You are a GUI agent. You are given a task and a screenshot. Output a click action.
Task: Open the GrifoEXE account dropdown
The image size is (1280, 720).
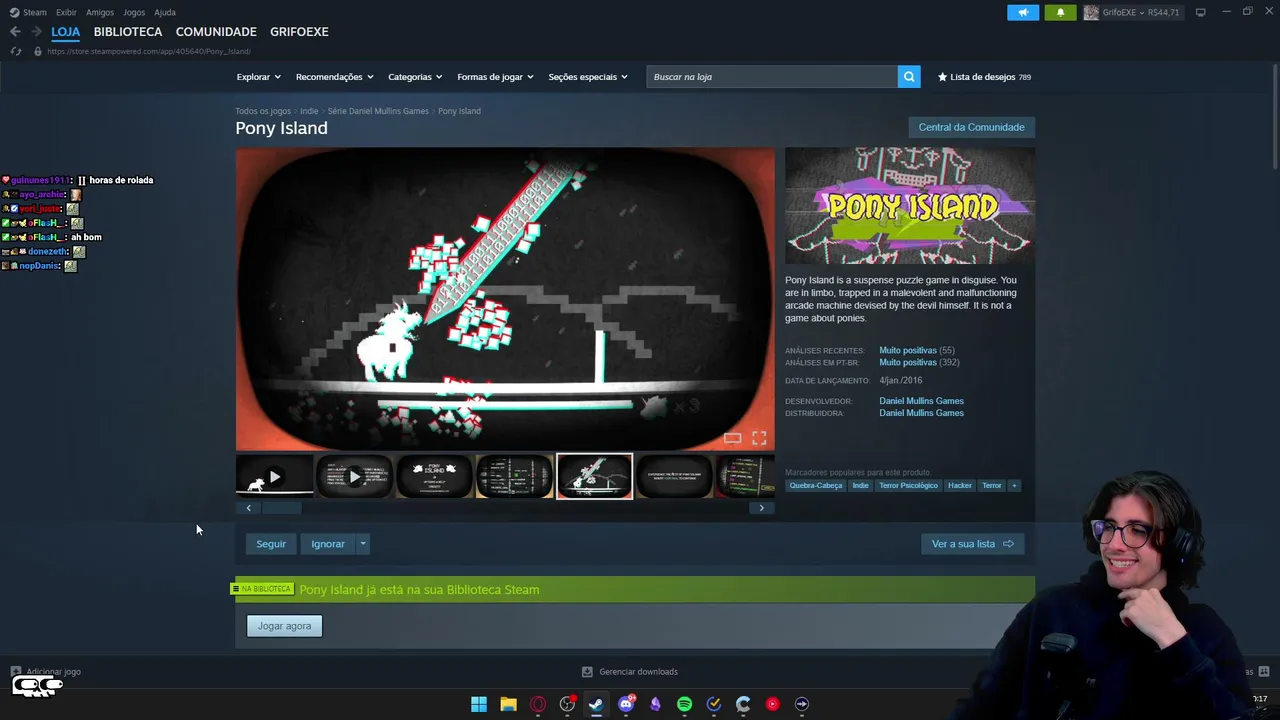1133,12
